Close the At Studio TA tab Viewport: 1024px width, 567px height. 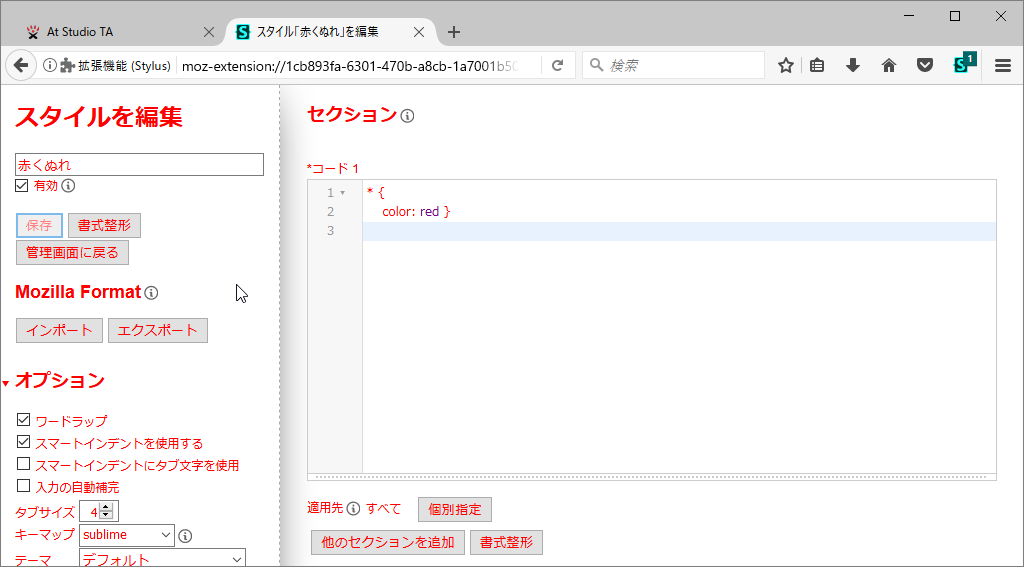click(209, 32)
